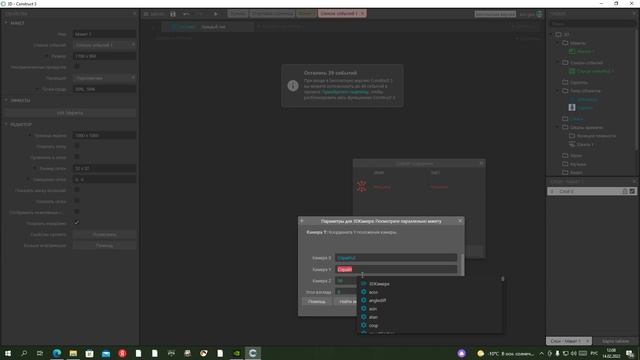Open the user account icon
640x360 pixels.
[x=540, y=14]
